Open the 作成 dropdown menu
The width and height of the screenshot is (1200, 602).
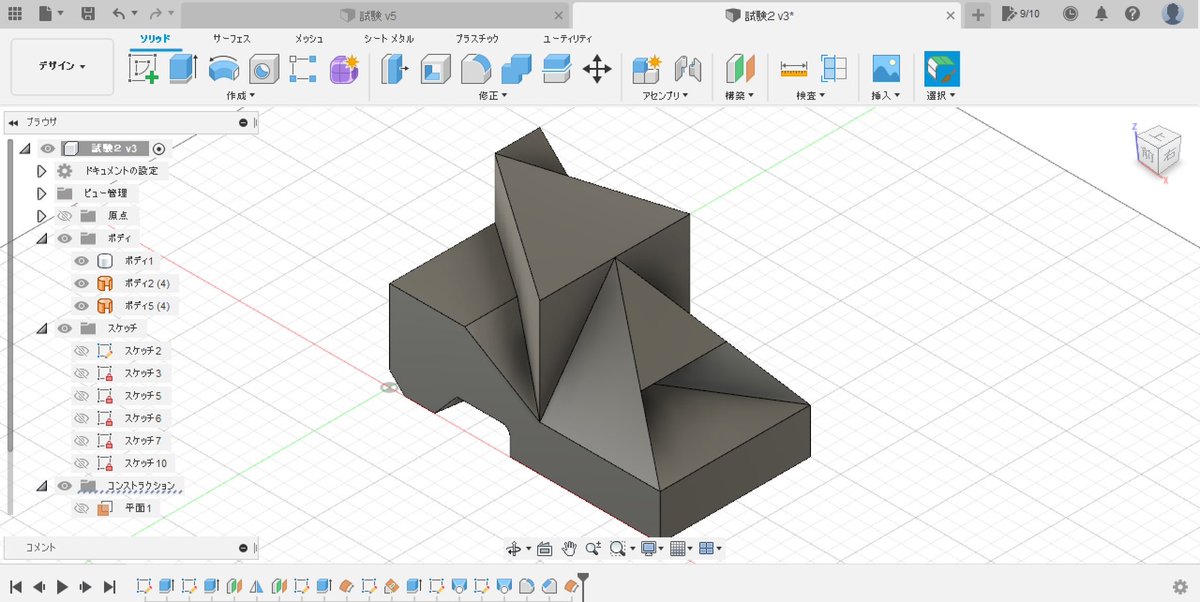(x=240, y=95)
